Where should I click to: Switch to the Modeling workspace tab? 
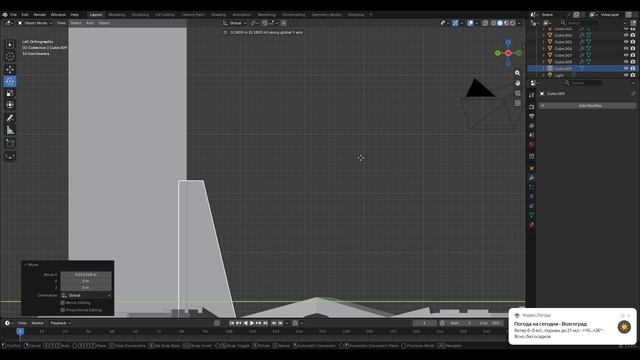click(117, 14)
